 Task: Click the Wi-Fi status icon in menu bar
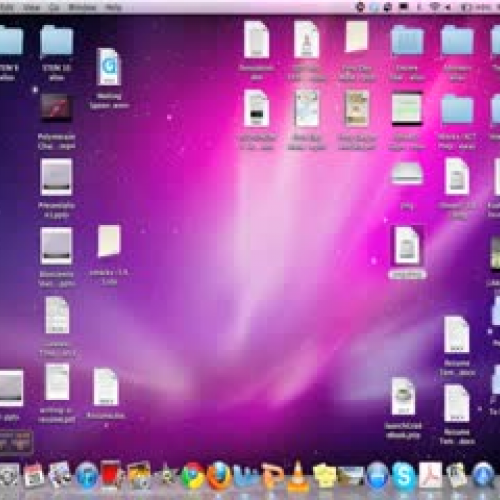coord(434,7)
